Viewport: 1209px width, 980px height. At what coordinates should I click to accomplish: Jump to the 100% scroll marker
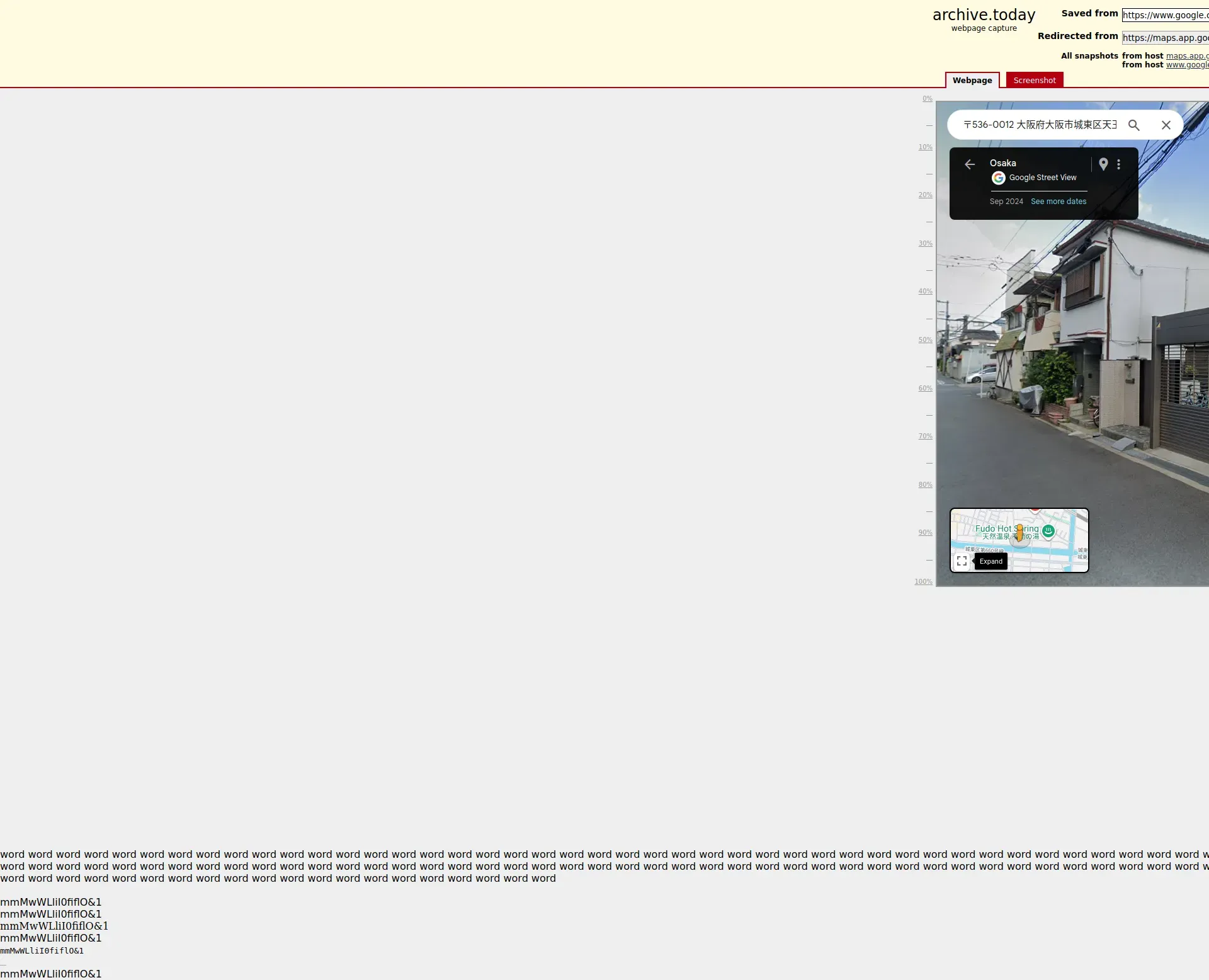(923, 582)
